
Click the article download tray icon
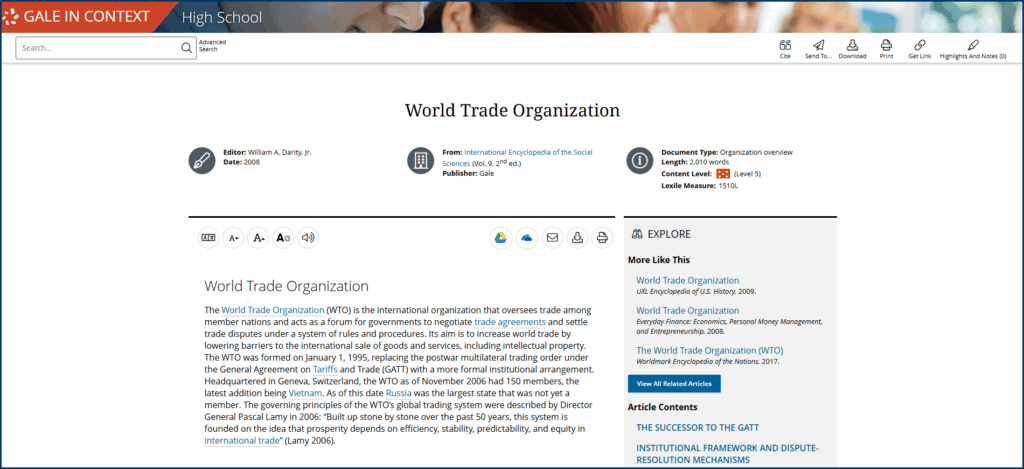(x=577, y=238)
